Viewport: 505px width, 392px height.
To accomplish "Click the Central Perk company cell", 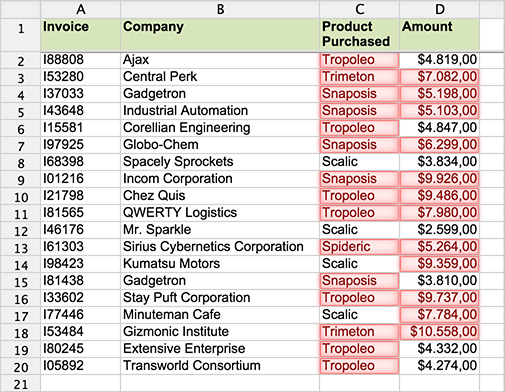I will (220, 77).
